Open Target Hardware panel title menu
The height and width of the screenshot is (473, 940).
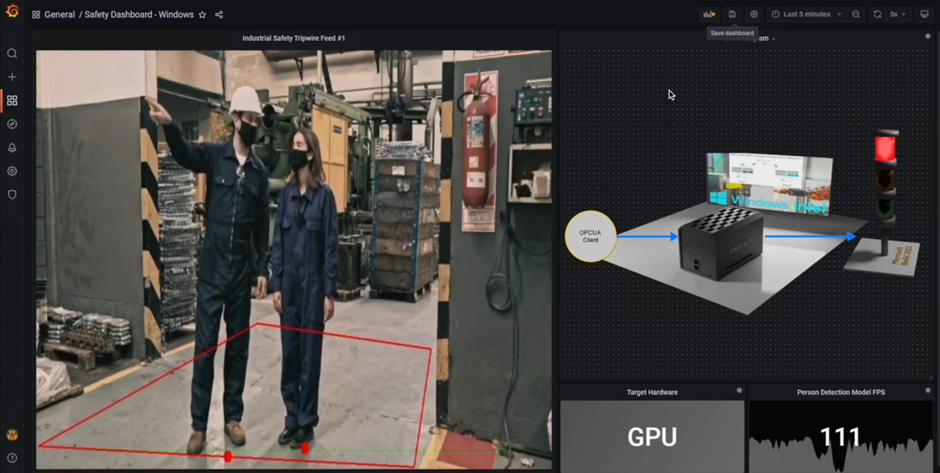click(652, 392)
